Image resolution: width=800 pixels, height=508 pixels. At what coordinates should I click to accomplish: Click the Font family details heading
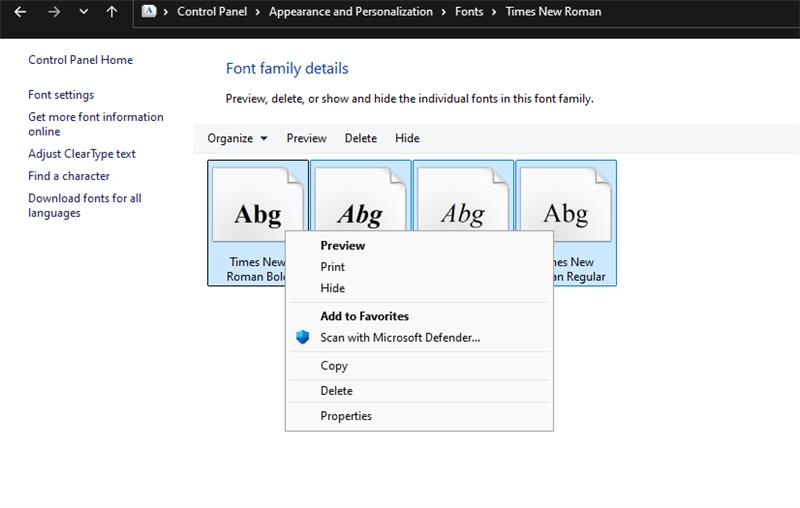click(x=287, y=68)
